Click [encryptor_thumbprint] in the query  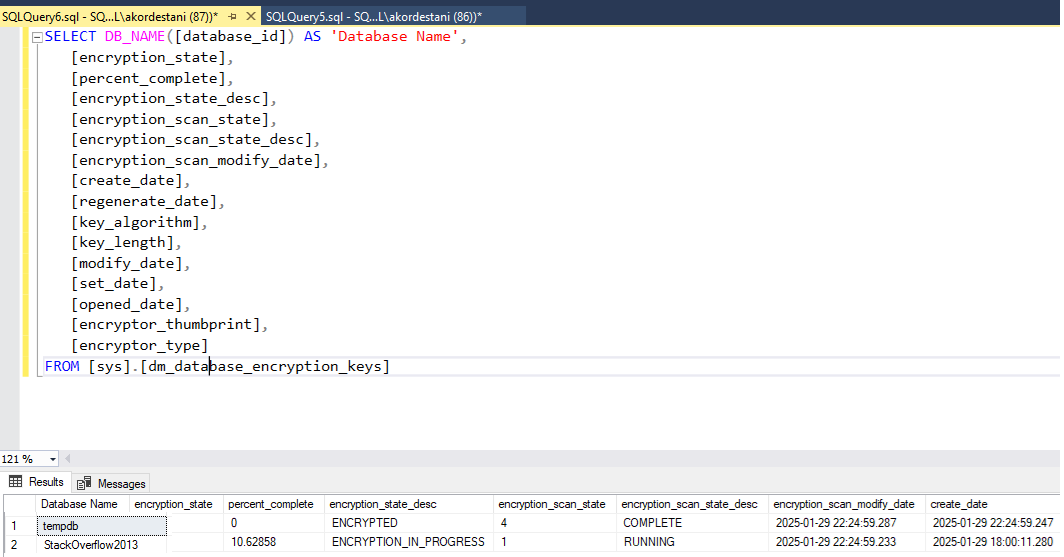(166, 325)
